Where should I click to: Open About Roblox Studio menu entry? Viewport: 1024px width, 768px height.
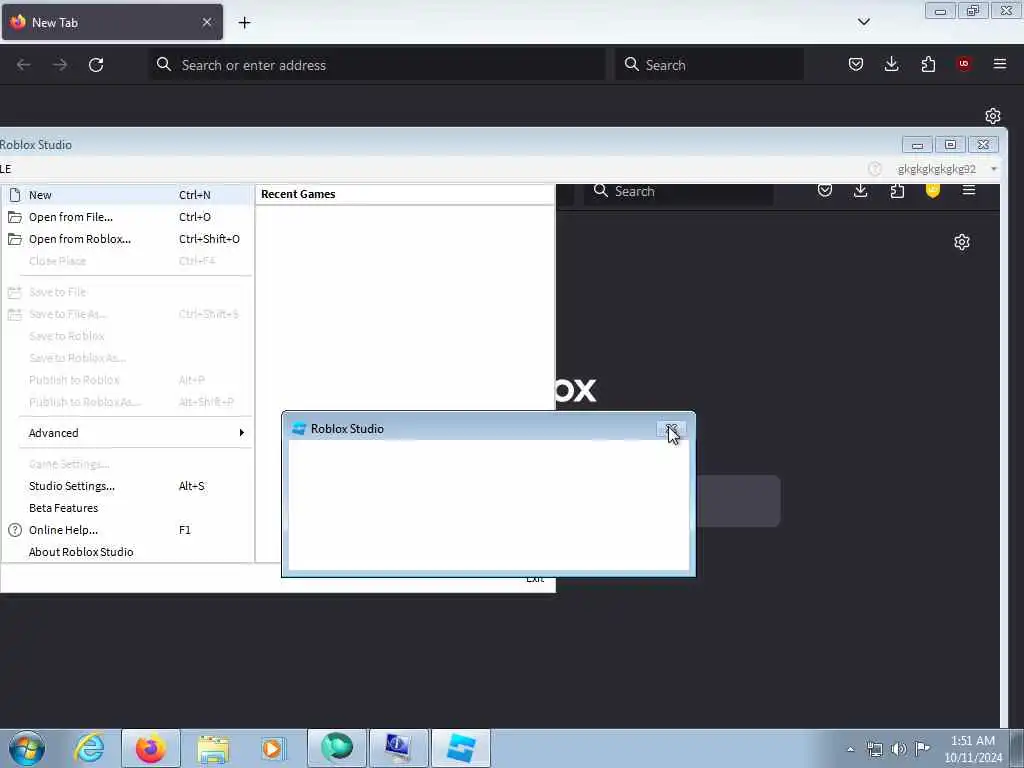127,552
